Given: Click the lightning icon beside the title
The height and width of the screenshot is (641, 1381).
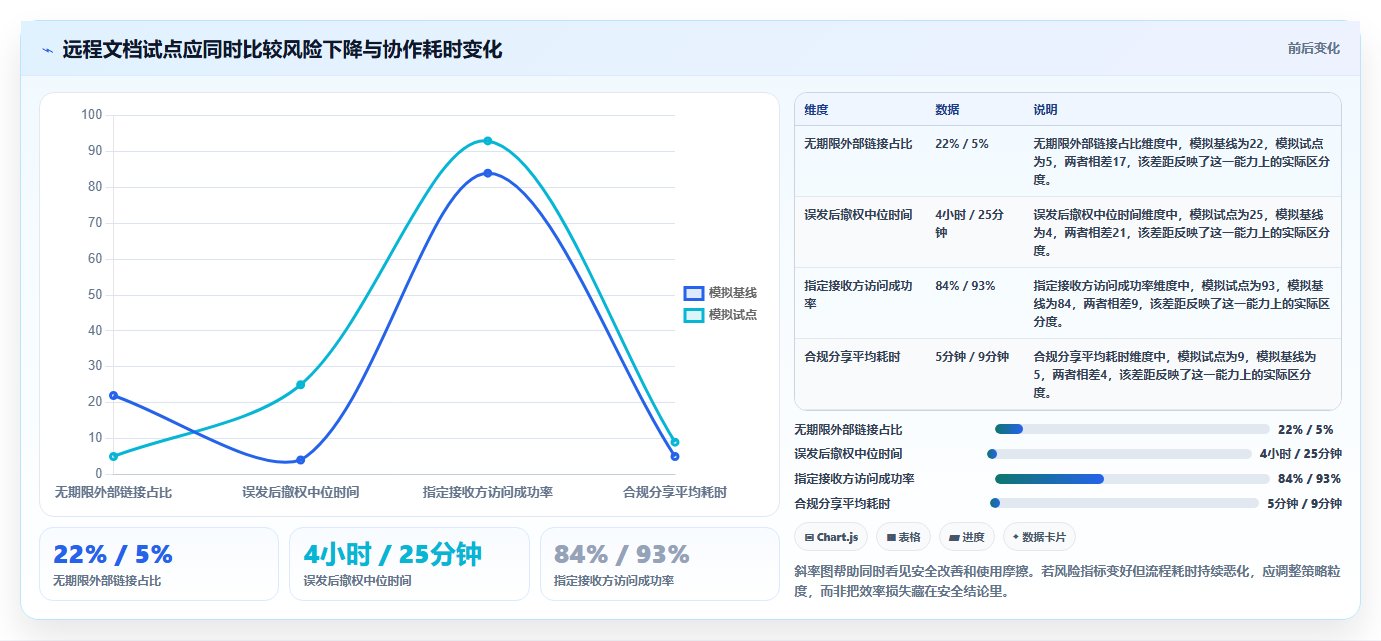Looking at the screenshot, I should [47, 50].
